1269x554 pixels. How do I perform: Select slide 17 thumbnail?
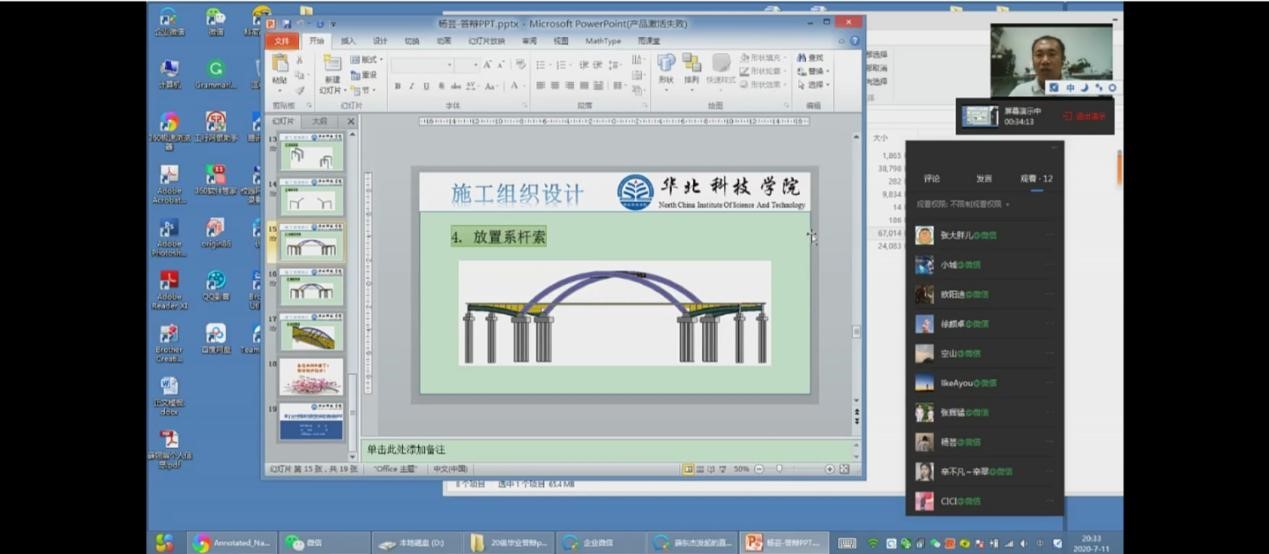tap(311, 331)
